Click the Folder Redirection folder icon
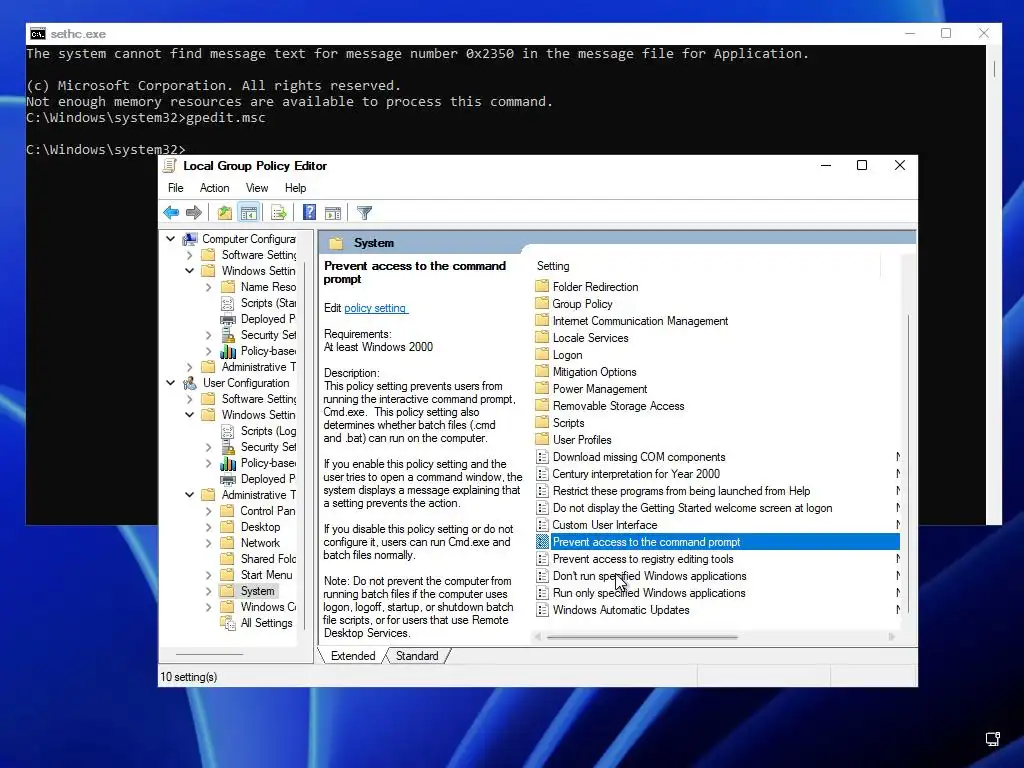 [x=542, y=286]
